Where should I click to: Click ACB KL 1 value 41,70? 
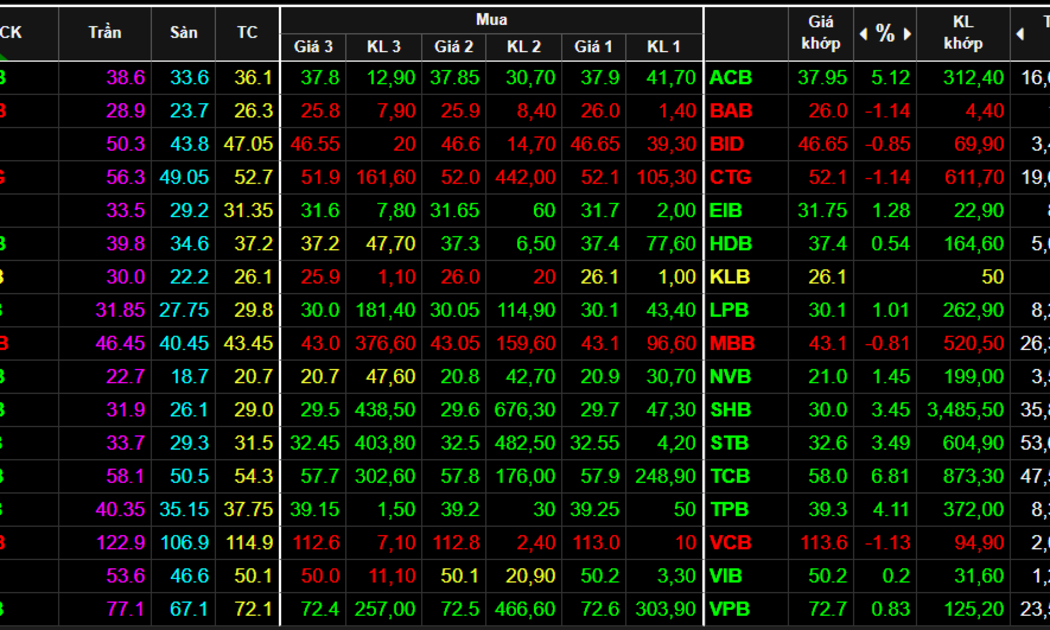[671, 78]
